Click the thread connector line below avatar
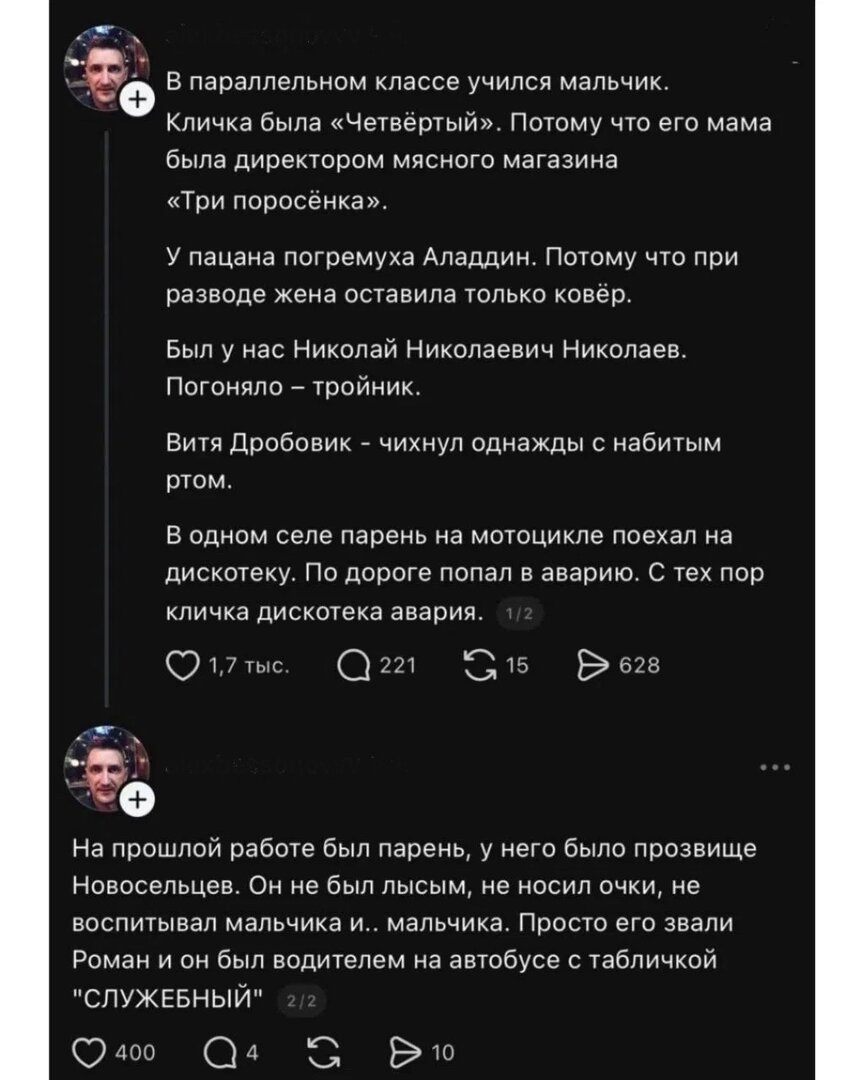The height and width of the screenshot is (1080, 864). click(x=107, y=420)
